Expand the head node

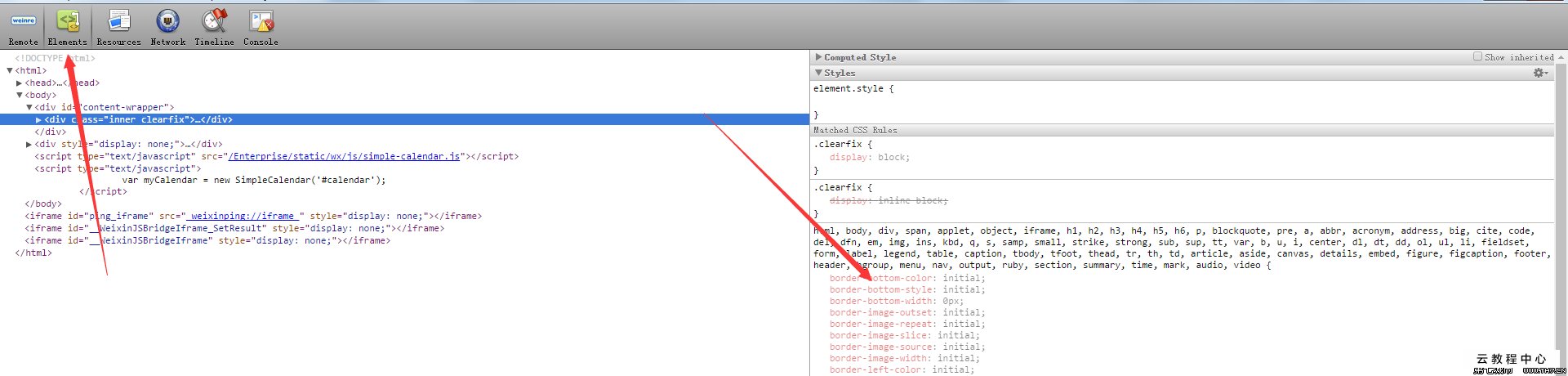[20, 83]
